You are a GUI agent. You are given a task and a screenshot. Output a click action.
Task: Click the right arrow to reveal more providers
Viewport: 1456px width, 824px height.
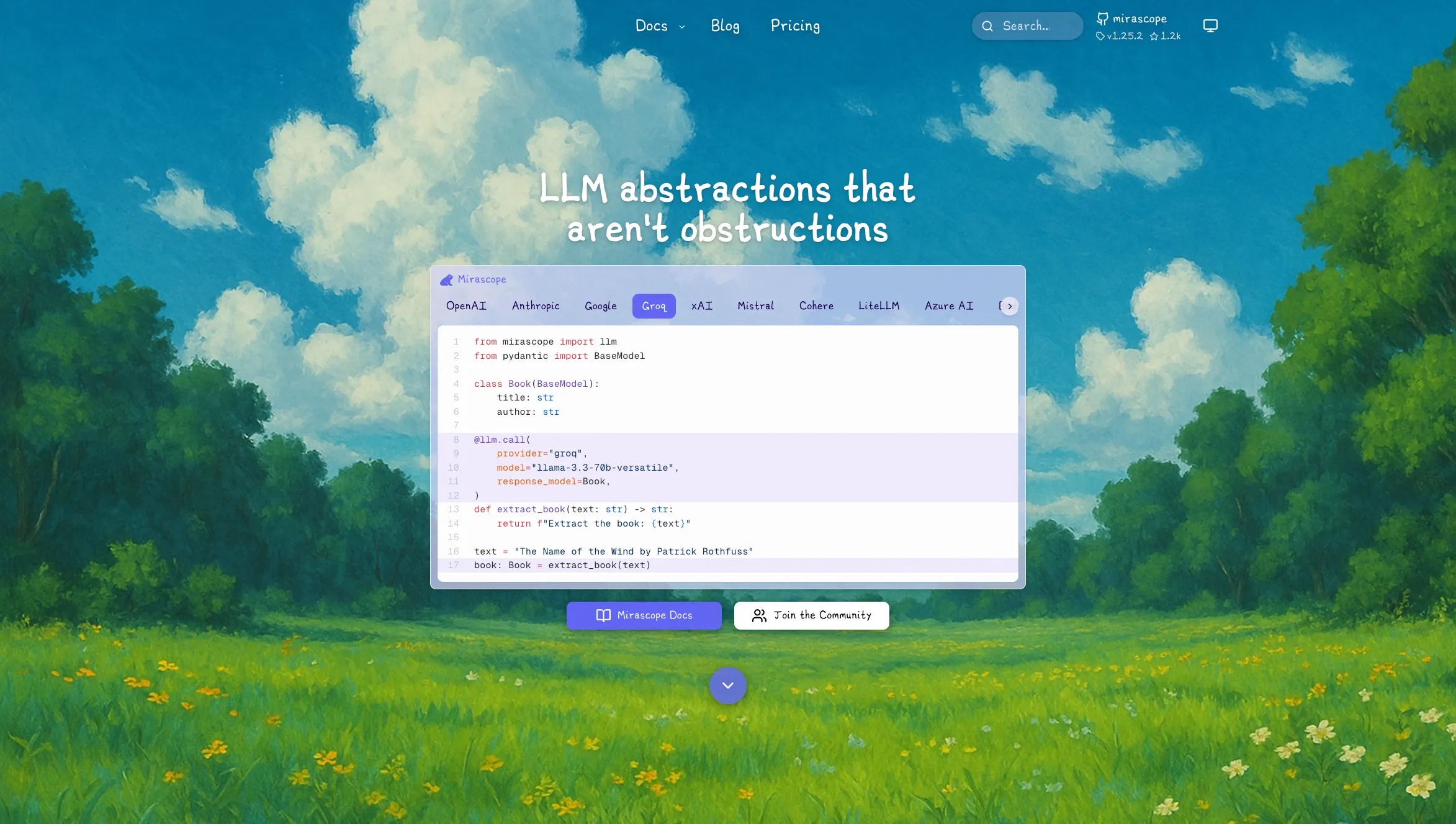(1010, 306)
